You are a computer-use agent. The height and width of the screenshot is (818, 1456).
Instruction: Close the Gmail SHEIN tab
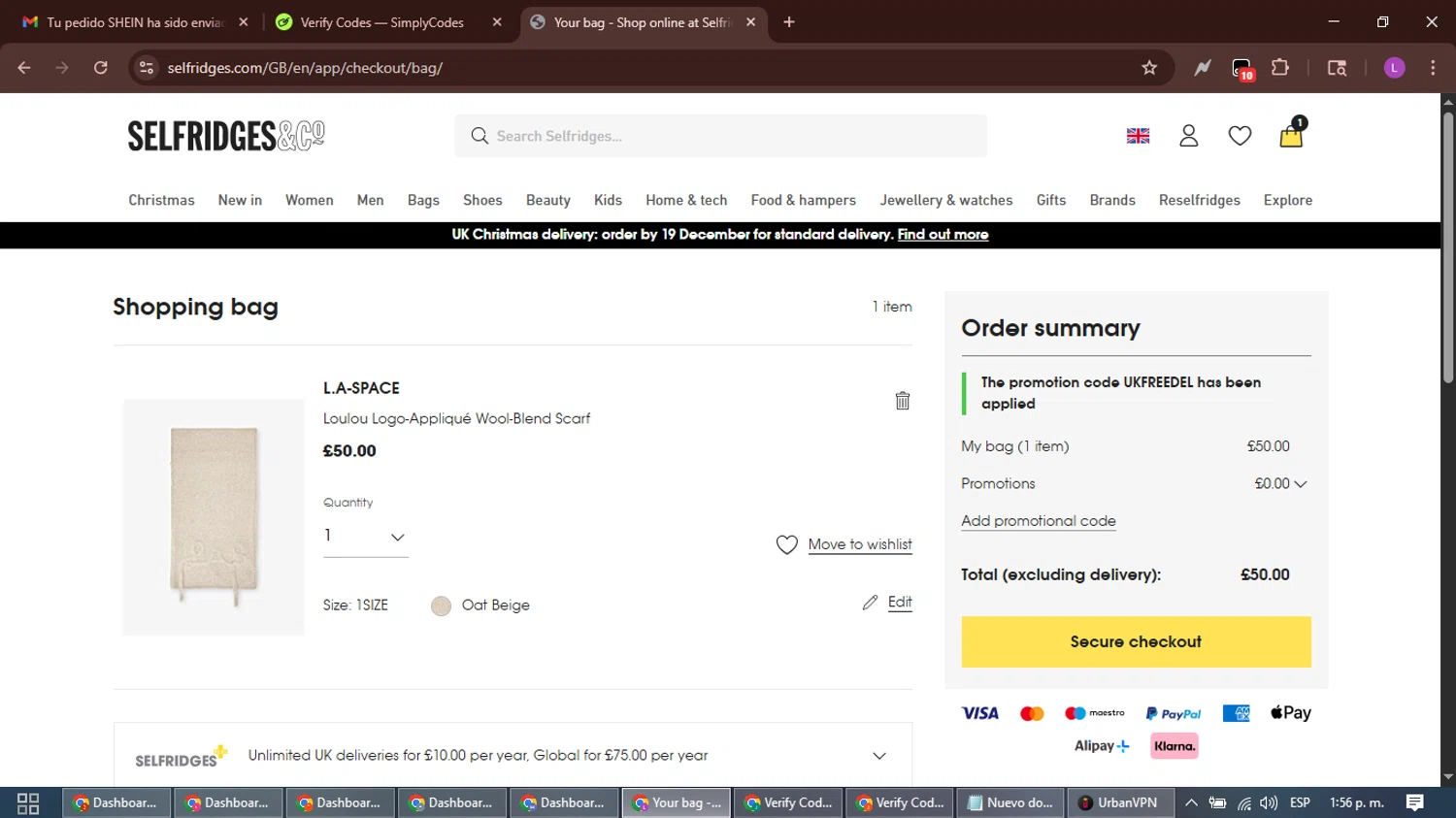pos(244,22)
